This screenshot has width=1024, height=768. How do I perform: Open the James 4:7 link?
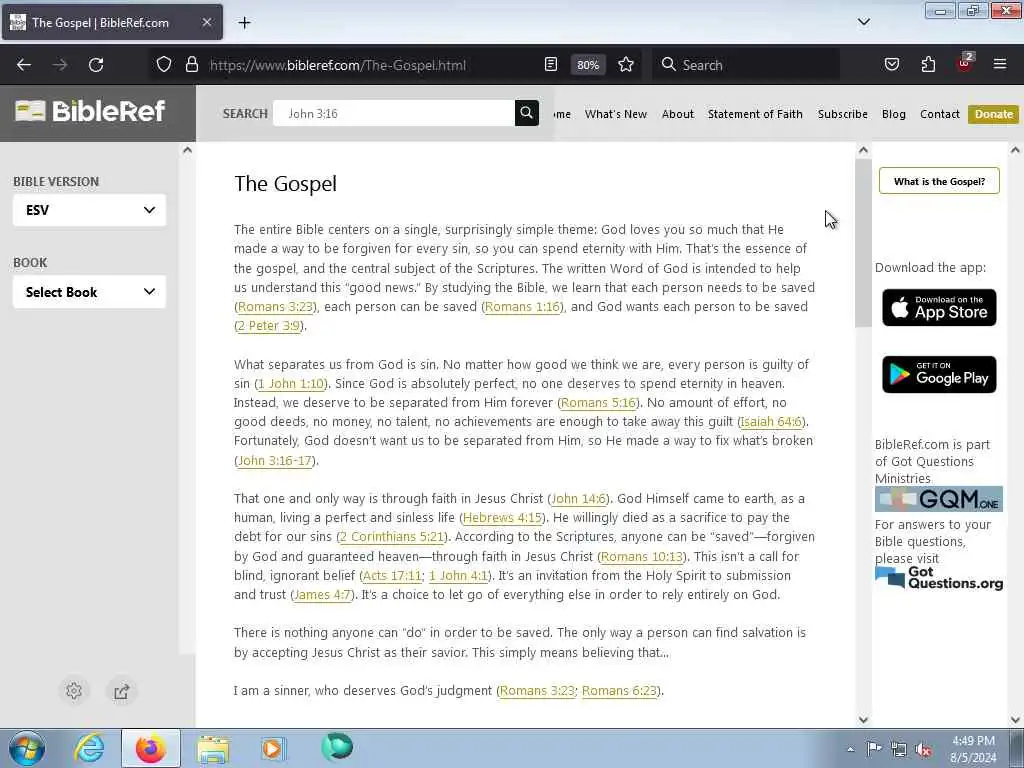[322, 595]
